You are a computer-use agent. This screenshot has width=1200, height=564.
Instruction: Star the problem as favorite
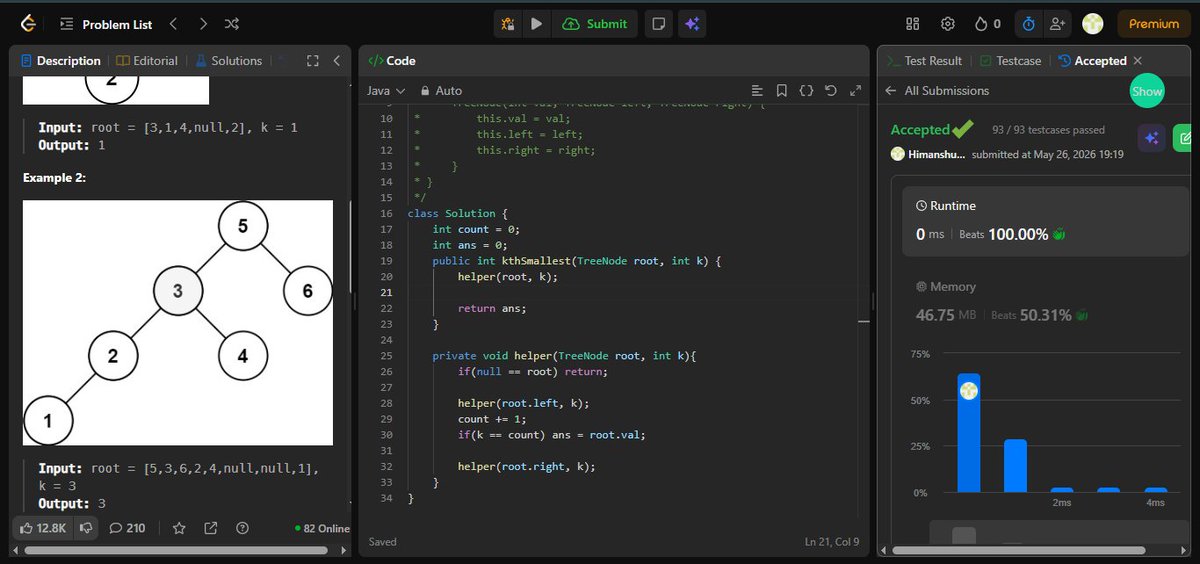(x=179, y=527)
